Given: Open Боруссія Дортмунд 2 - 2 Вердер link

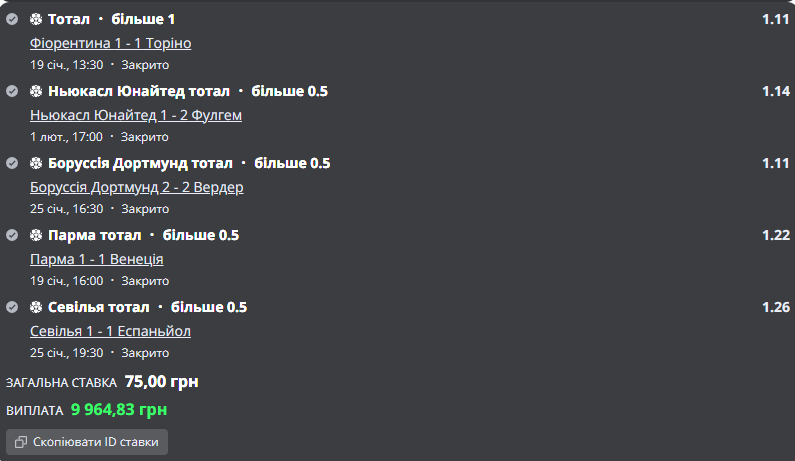Looking at the screenshot, I should pos(137,188).
